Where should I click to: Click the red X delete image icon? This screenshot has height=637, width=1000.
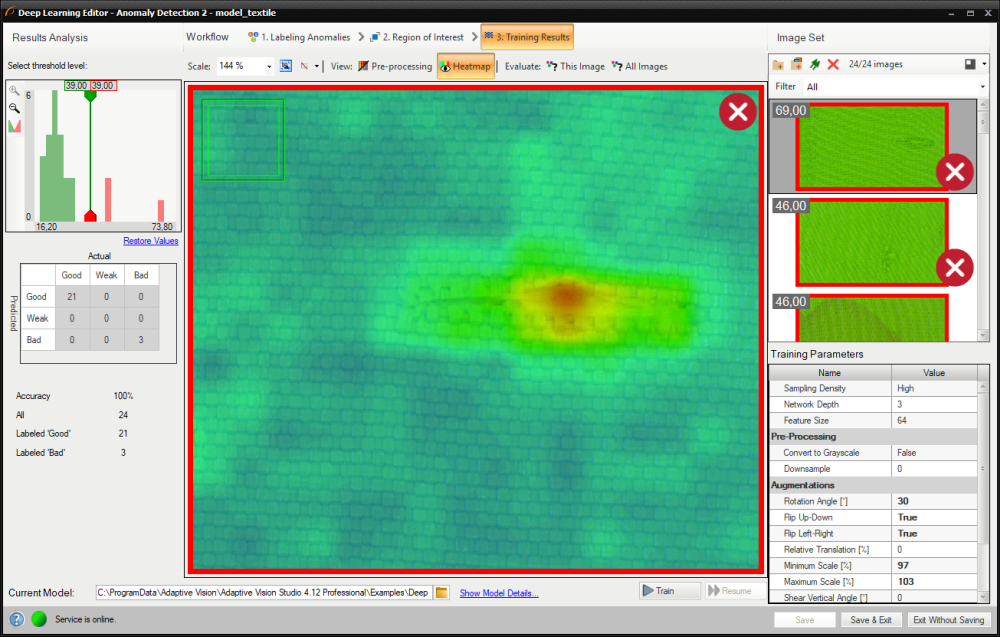pyautogui.click(x=833, y=65)
